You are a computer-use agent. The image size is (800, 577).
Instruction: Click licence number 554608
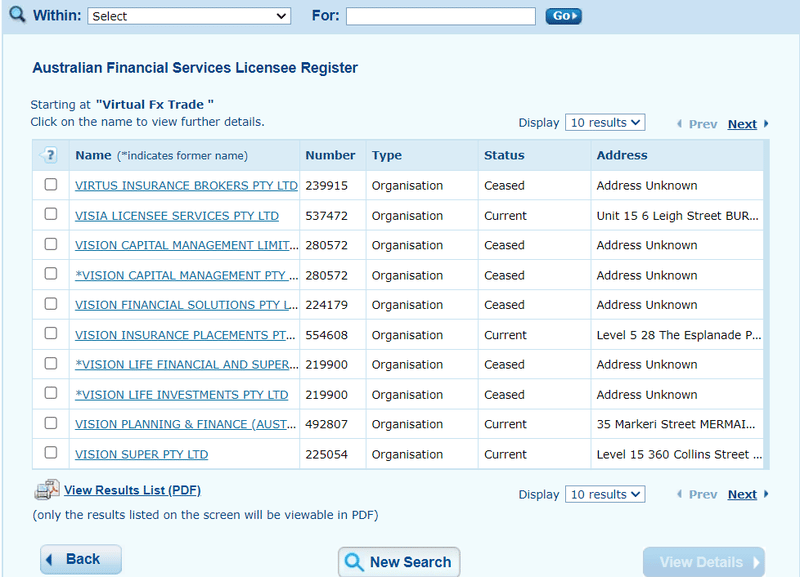pyautogui.click(x=327, y=335)
